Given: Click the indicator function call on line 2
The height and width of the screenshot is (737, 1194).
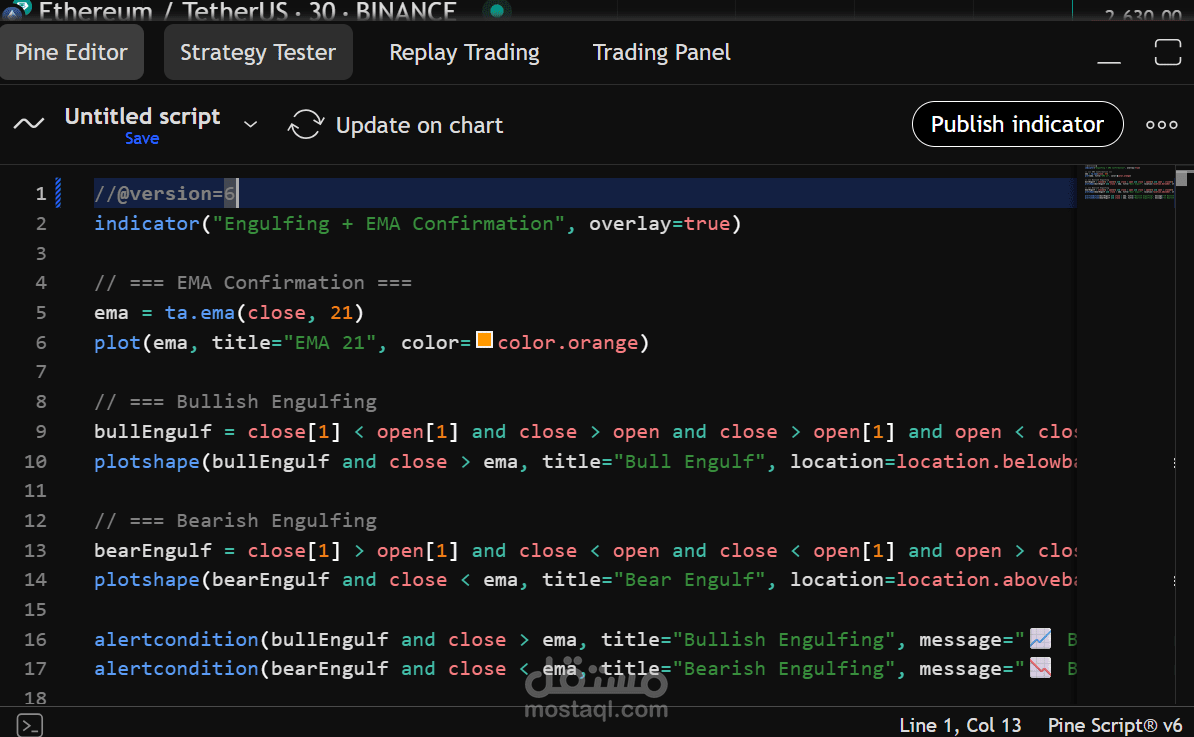Looking at the screenshot, I should pos(146,224).
